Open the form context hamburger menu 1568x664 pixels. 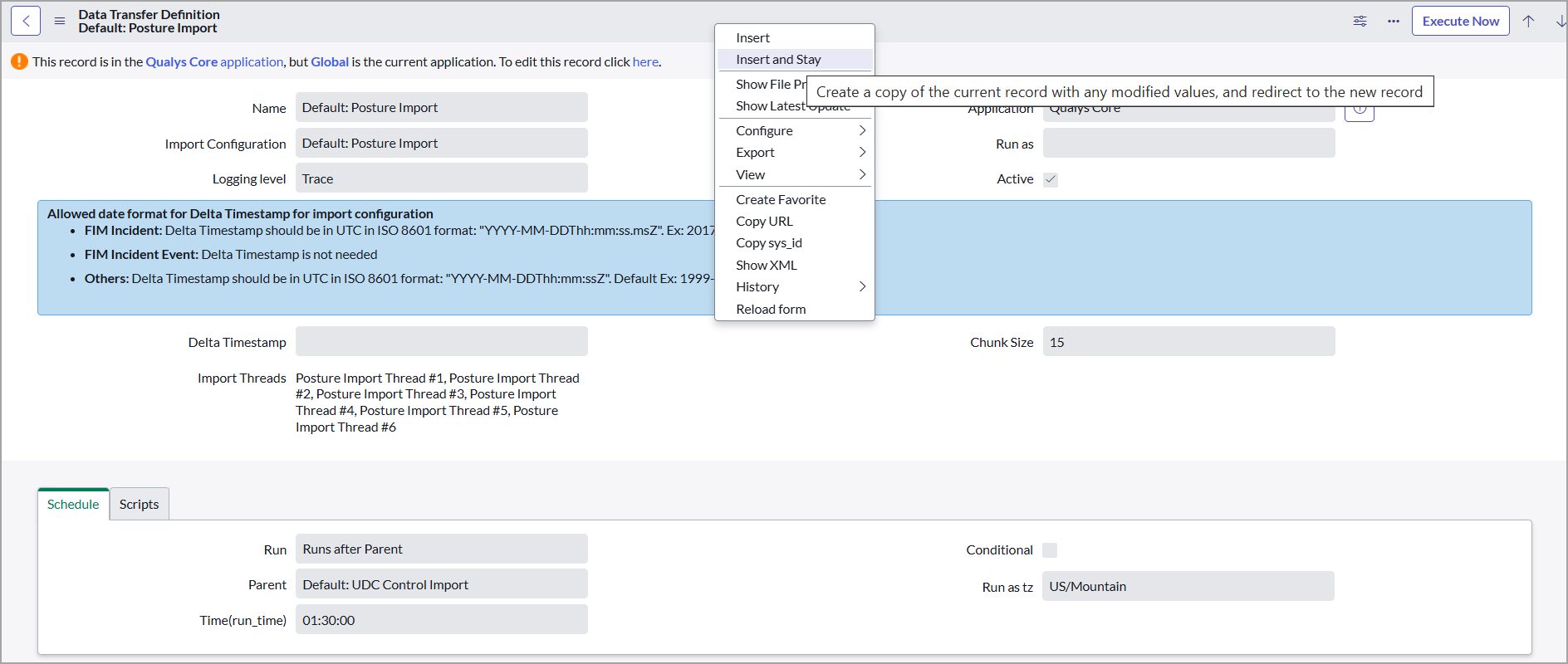coord(60,21)
